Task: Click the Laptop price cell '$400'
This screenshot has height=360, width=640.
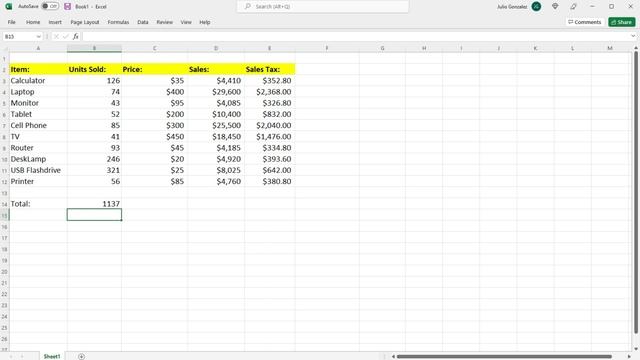Action: 154,92
